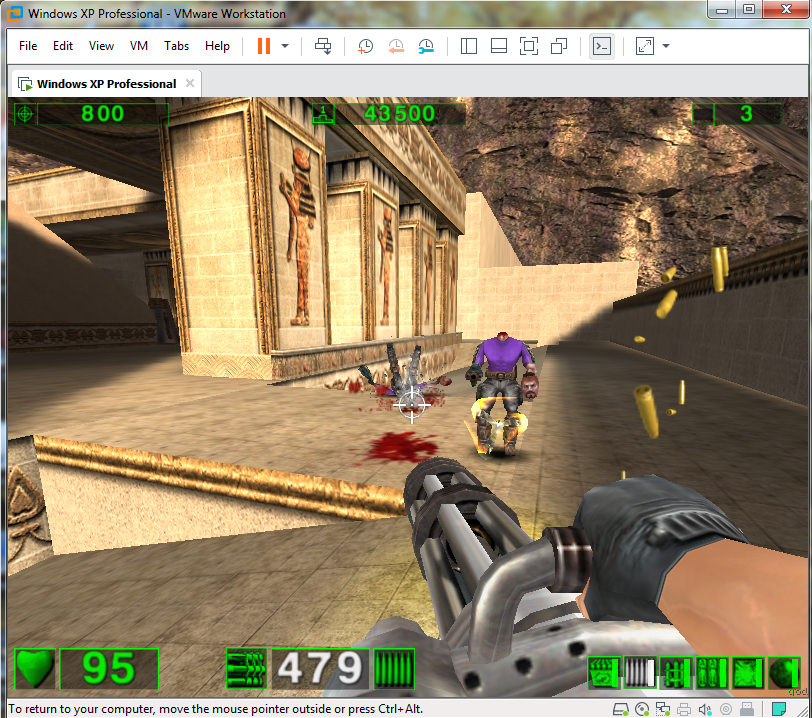Click the hard disk status icon
Viewport: 812px width, 718px height.
[620, 709]
